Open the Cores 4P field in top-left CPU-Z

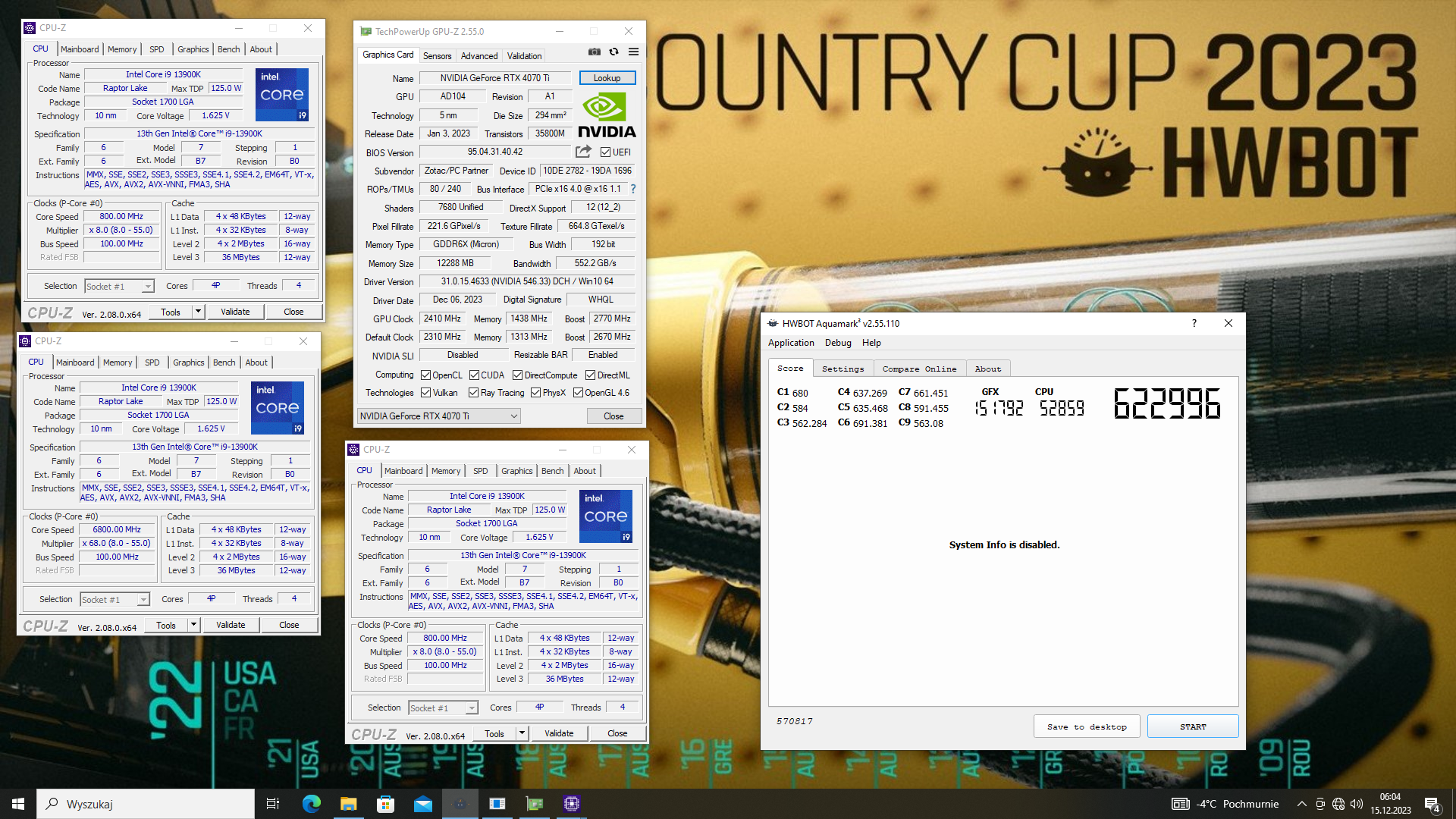point(216,286)
